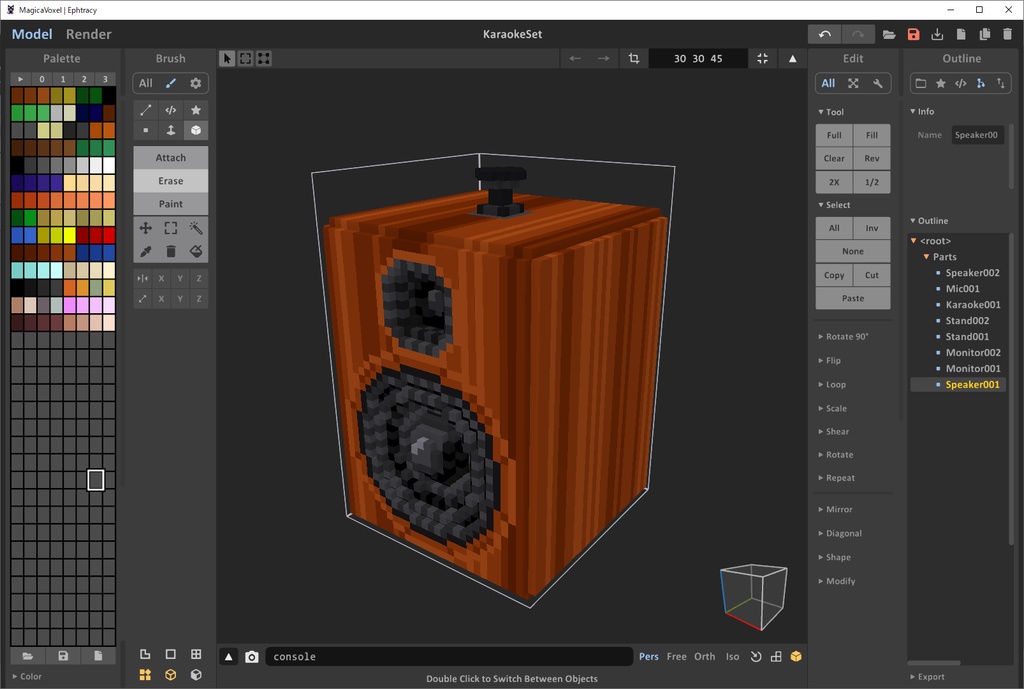The height and width of the screenshot is (689, 1024).
Task: Select the magic wand select tool
Action: tap(195, 228)
